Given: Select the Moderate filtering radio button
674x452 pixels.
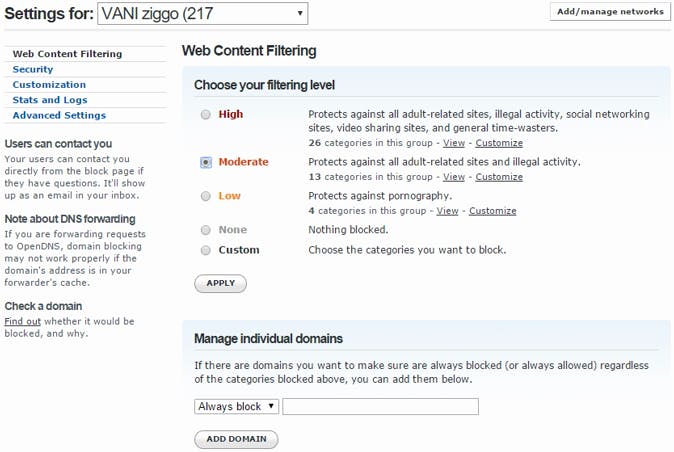Looking at the screenshot, I should point(206,161).
